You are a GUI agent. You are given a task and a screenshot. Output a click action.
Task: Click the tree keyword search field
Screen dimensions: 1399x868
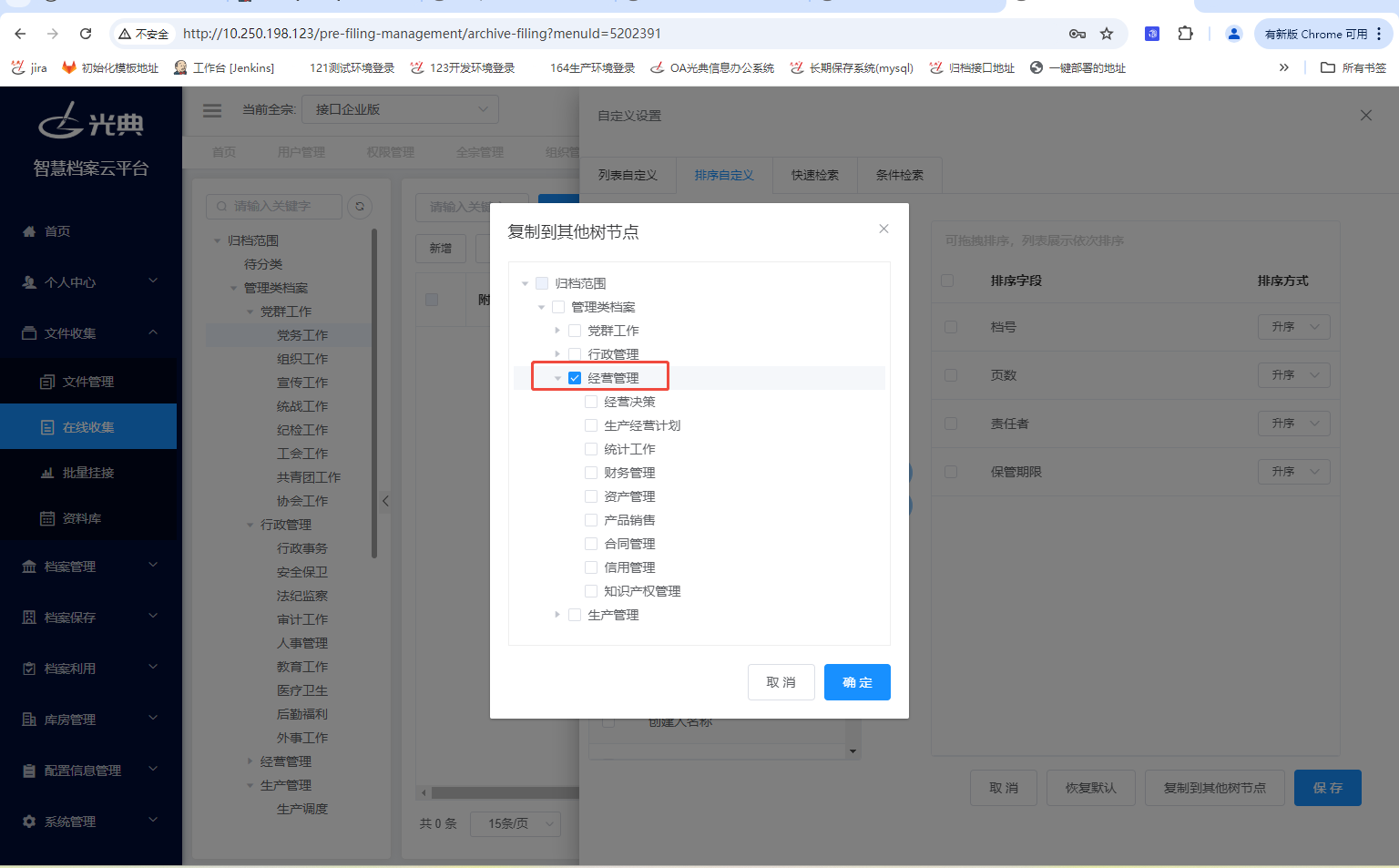pos(274,207)
